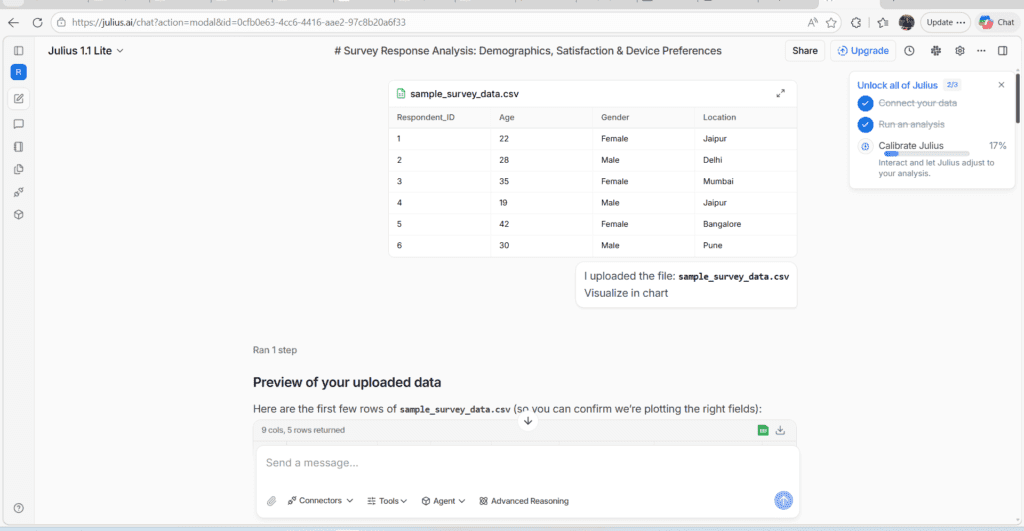Click the chat title Survey Response Analysis
Viewport: 1024px width, 531px height.
pos(528,50)
